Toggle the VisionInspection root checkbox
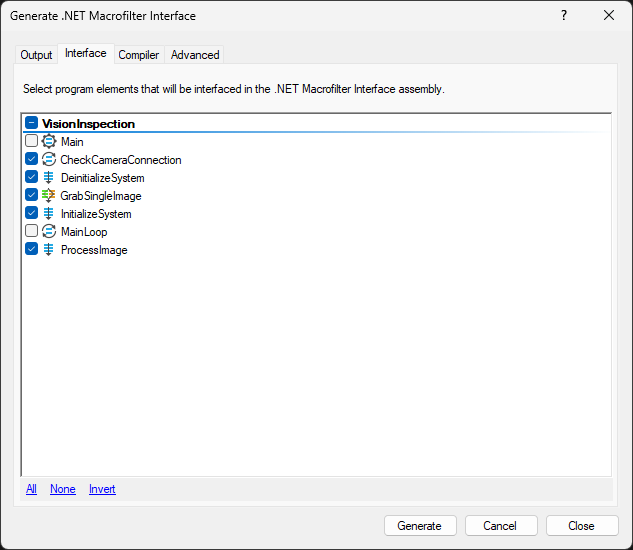Screen dimensions: 633x550 pos(32,124)
